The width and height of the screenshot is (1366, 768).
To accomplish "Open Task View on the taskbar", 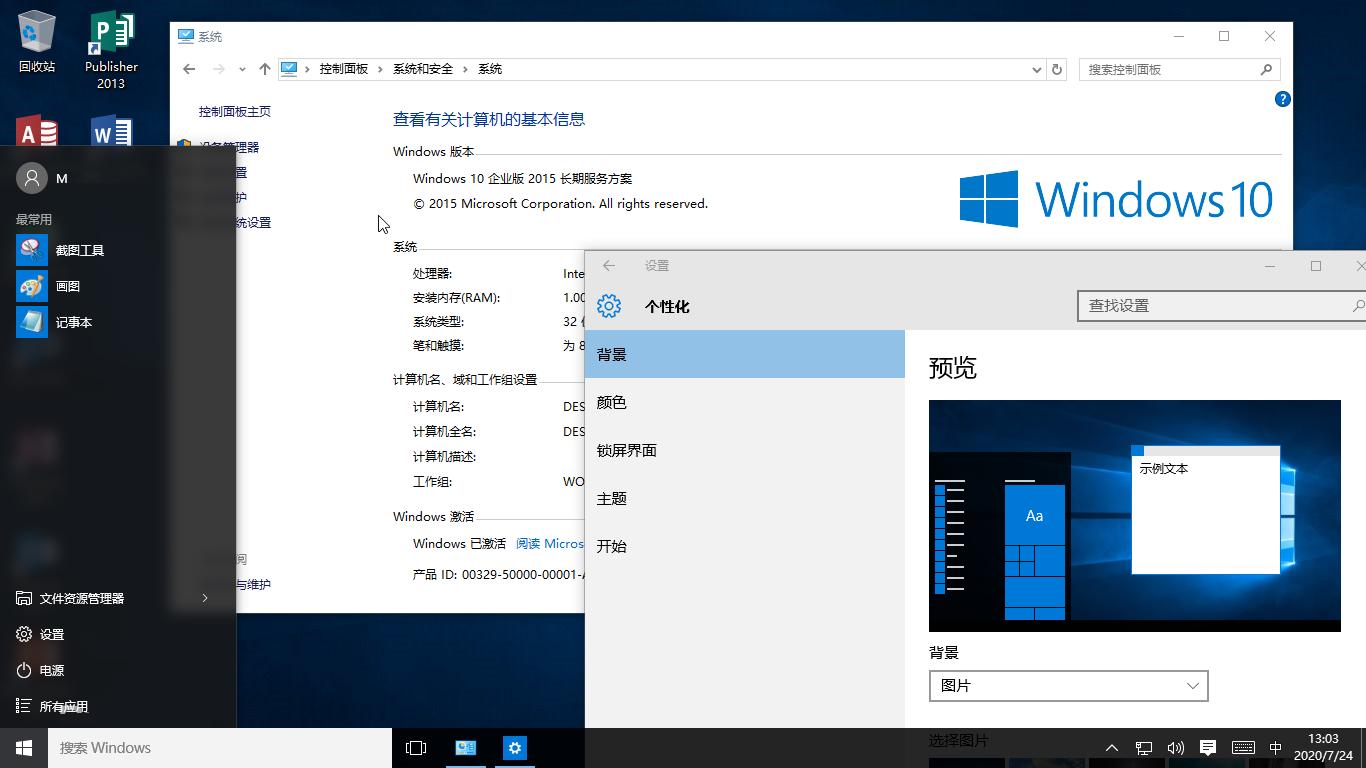I will tap(415, 747).
